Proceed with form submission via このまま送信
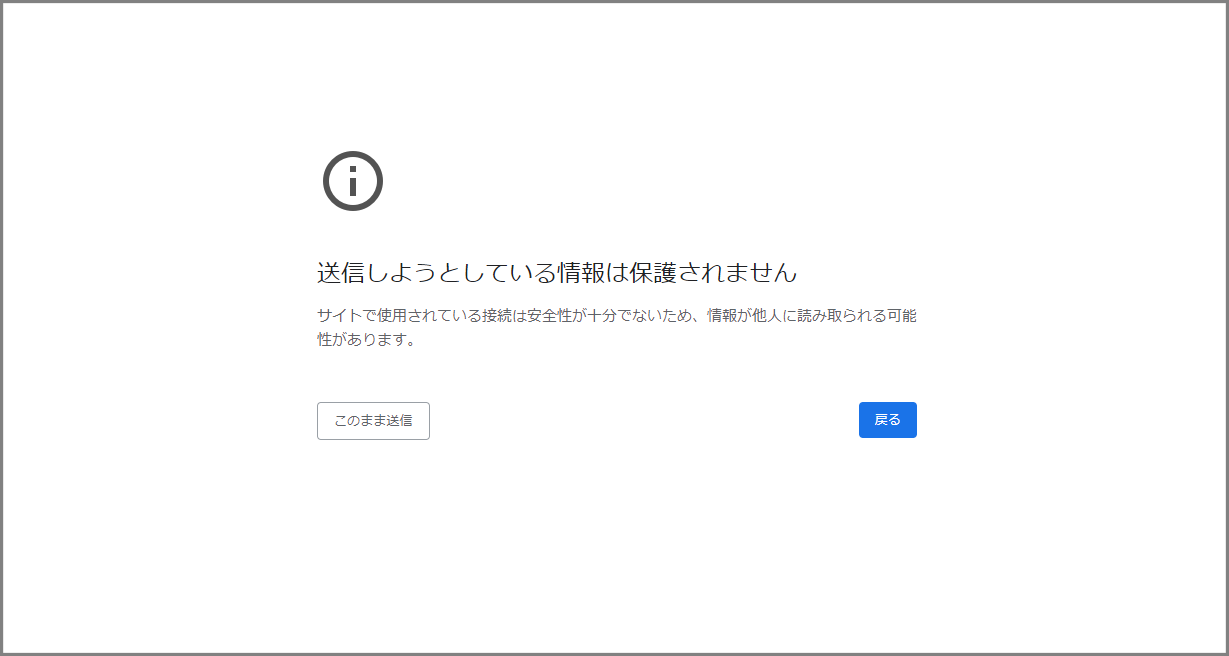Image resolution: width=1229 pixels, height=656 pixels. 373,421
